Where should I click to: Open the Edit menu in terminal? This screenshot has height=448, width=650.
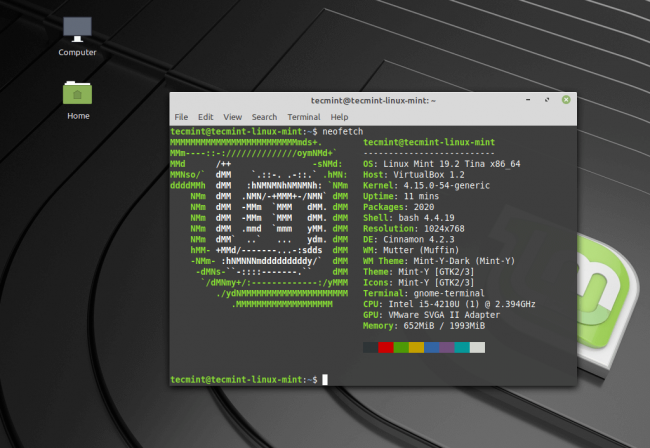point(206,117)
